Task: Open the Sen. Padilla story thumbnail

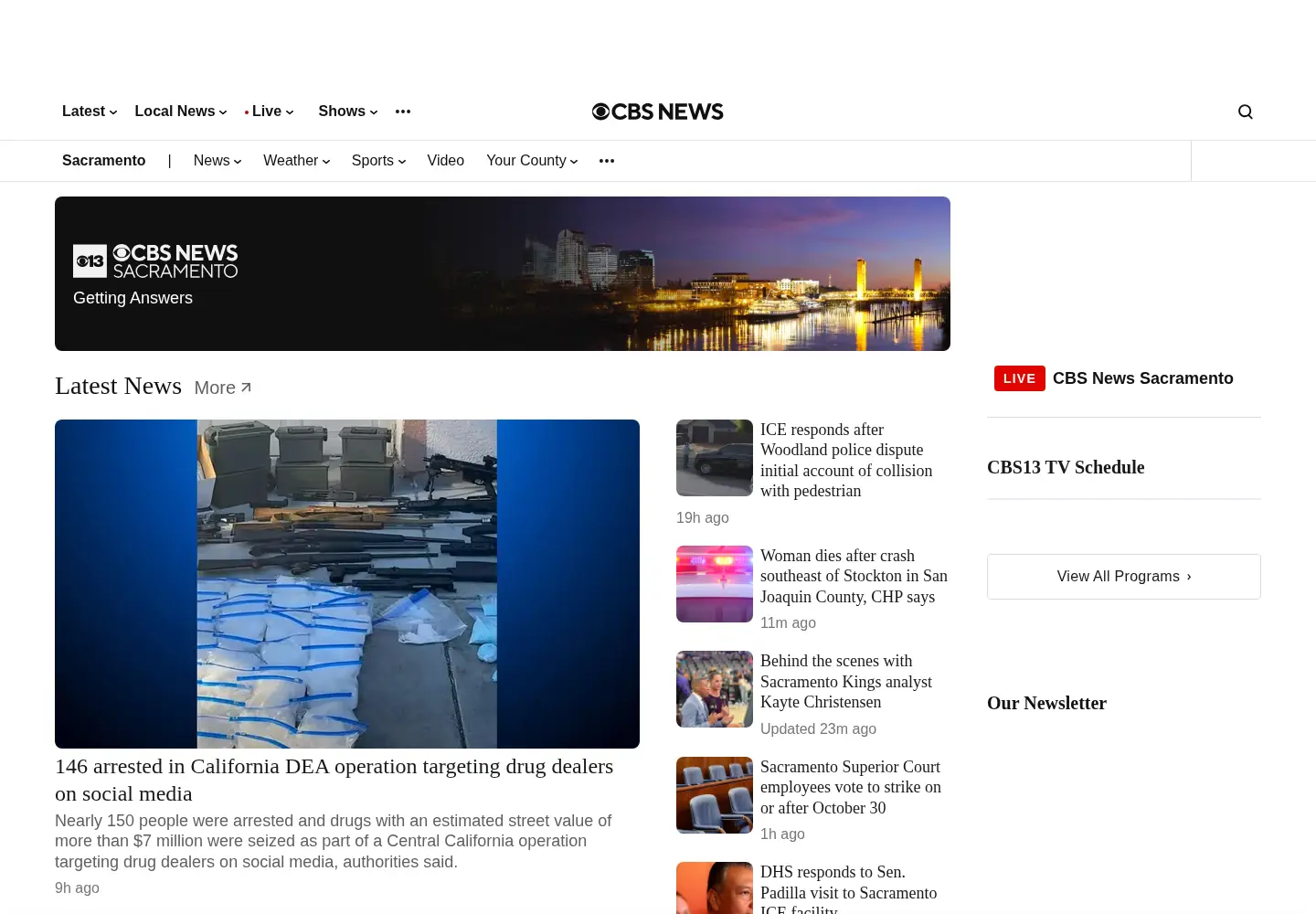Action: pos(715,888)
